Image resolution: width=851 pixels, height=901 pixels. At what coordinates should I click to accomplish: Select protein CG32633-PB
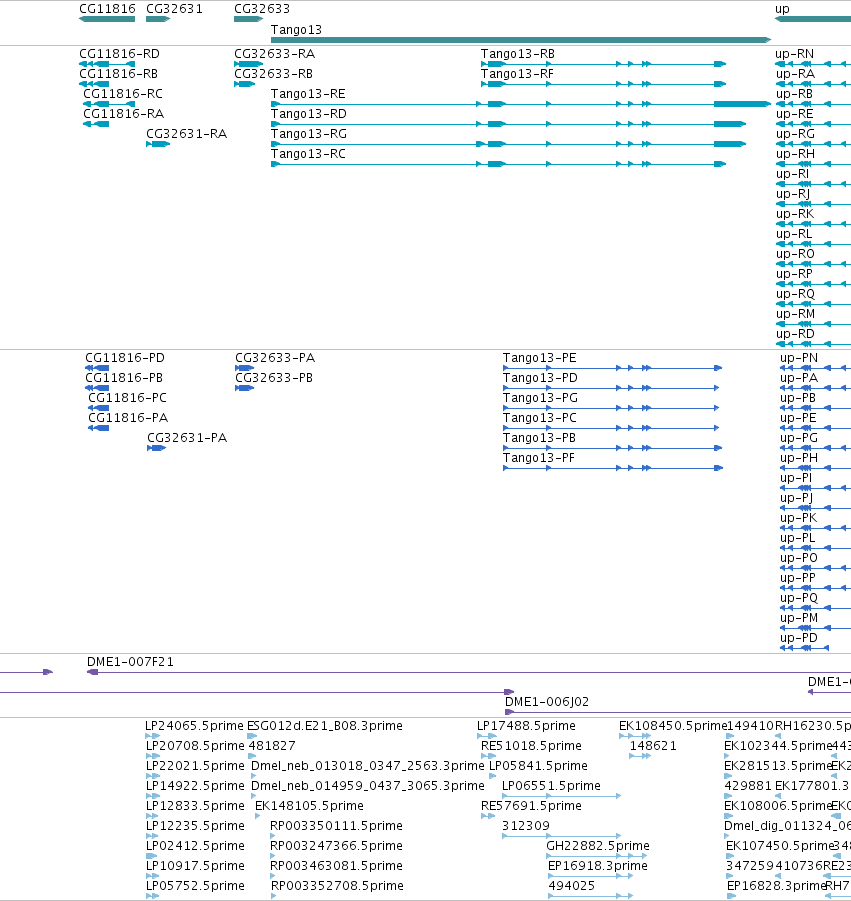coord(274,378)
